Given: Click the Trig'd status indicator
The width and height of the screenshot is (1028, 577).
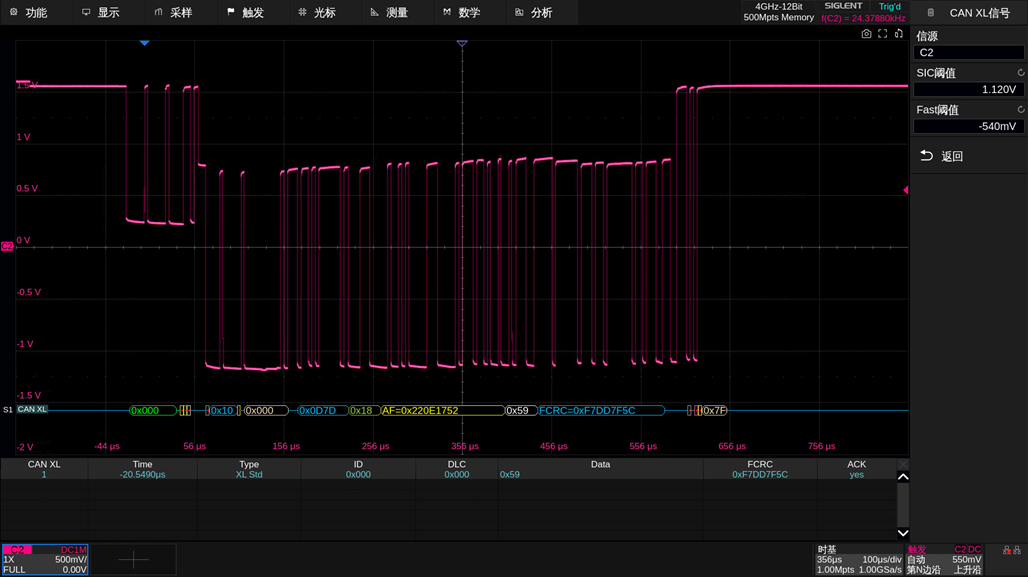Looking at the screenshot, I should pyautogui.click(x=890, y=7).
